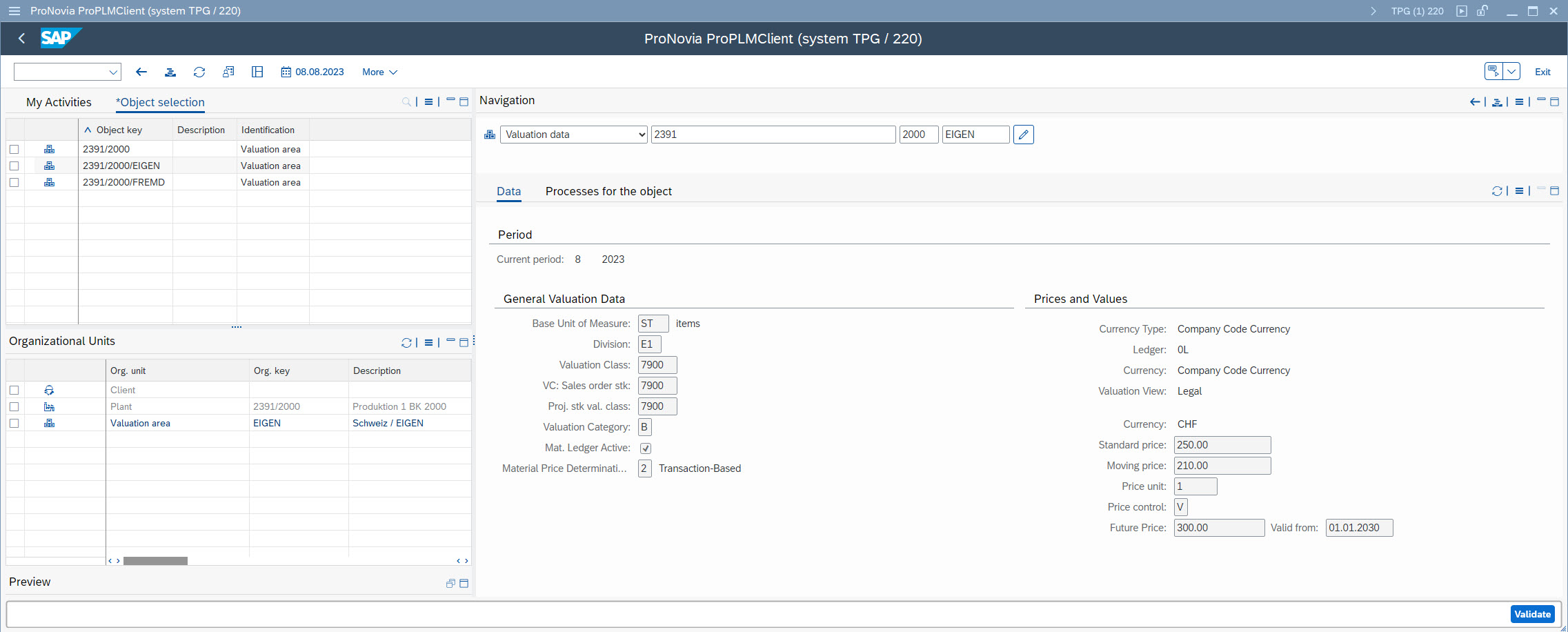This screenshot has width=1568, height=632.
Task: Maximize the Data panel
Action: [x=1554, y=190]
